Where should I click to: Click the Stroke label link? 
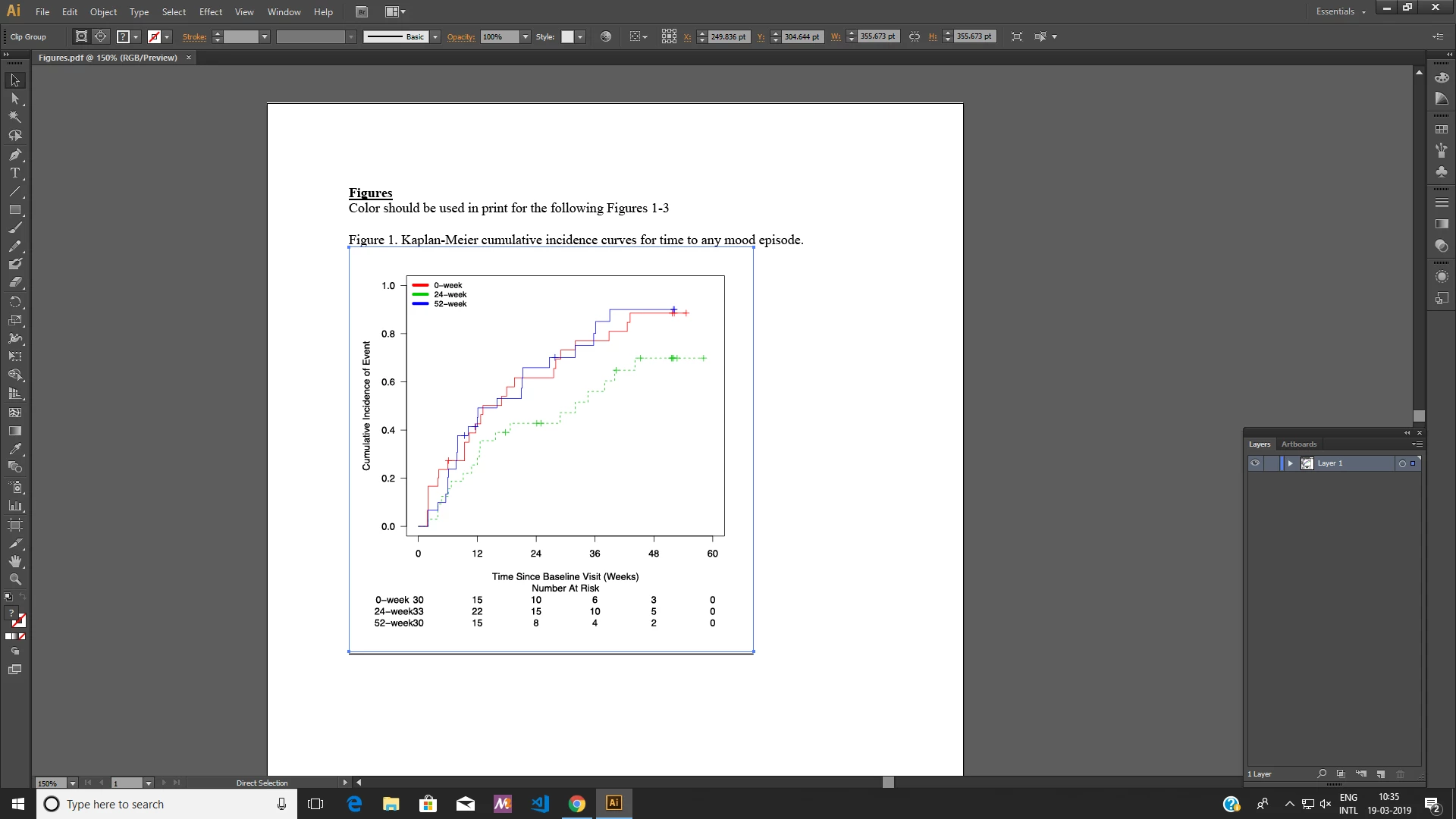(194, 36)
